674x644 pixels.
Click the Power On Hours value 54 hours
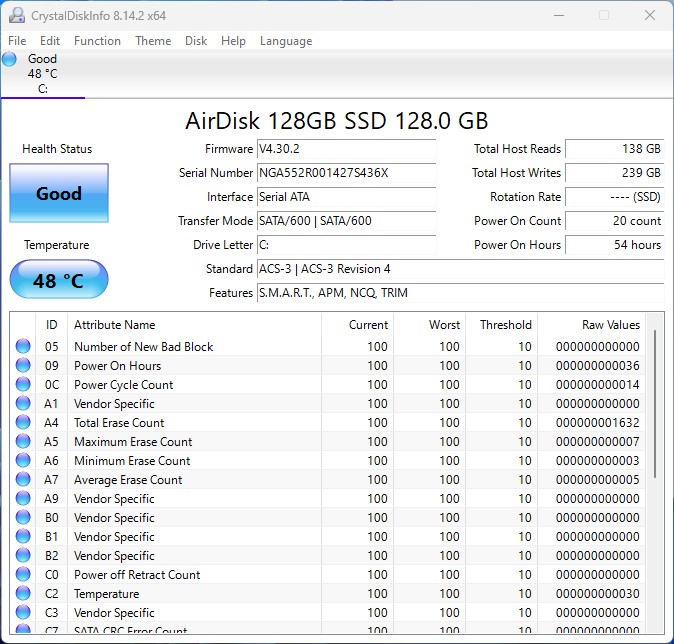[x=614, y=245]
